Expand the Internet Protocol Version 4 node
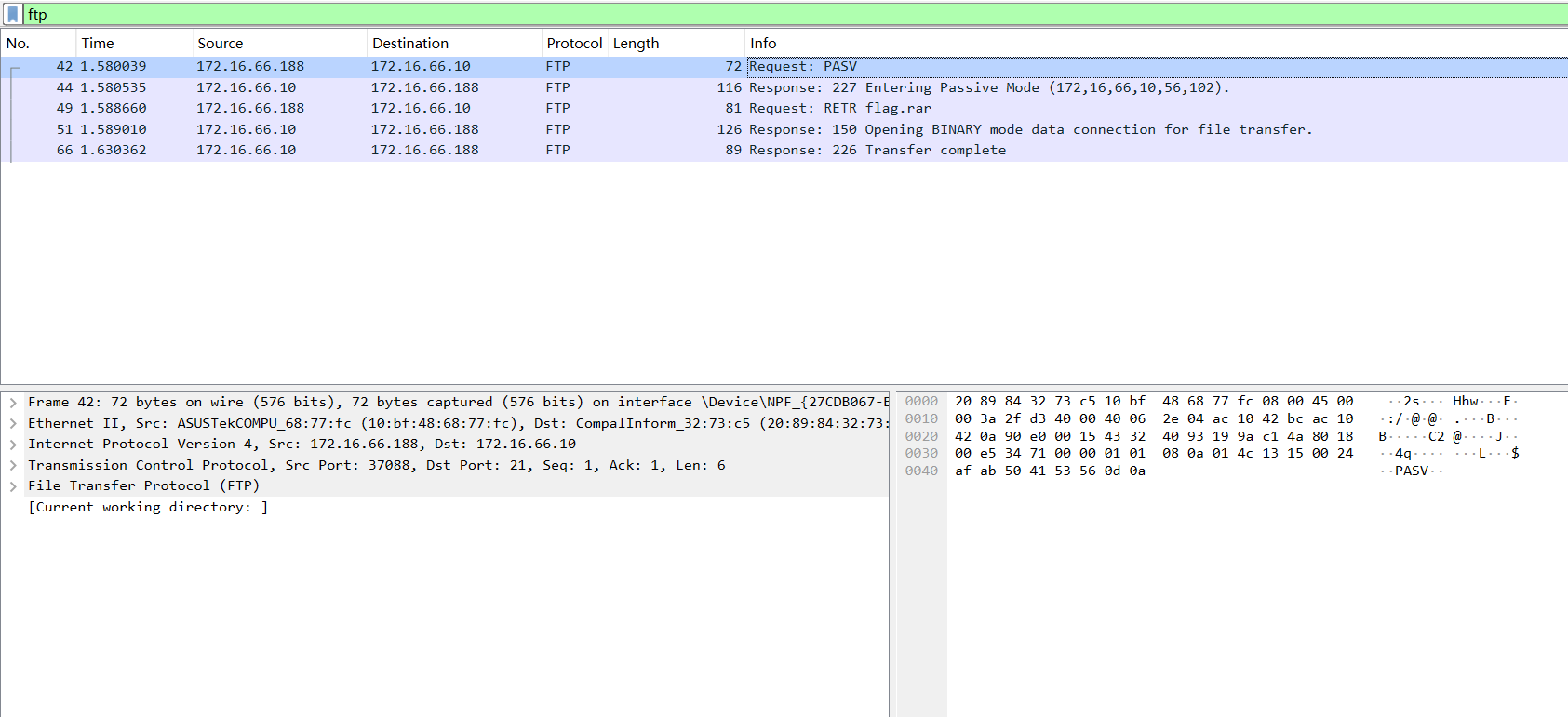1568x717 pixels. pyautogui.click(x=13, y=445)
